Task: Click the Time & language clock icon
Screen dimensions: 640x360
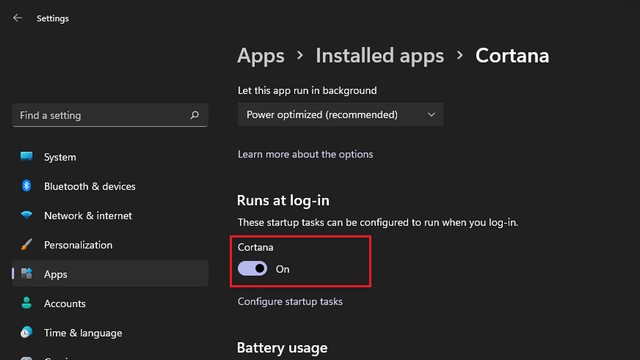Action: pyautogui.click(x=27, y=332)
